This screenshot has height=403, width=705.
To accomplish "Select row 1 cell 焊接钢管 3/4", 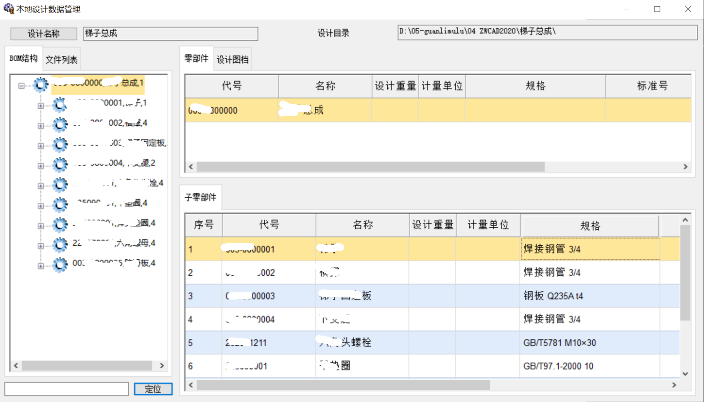I will click(590, 249).
